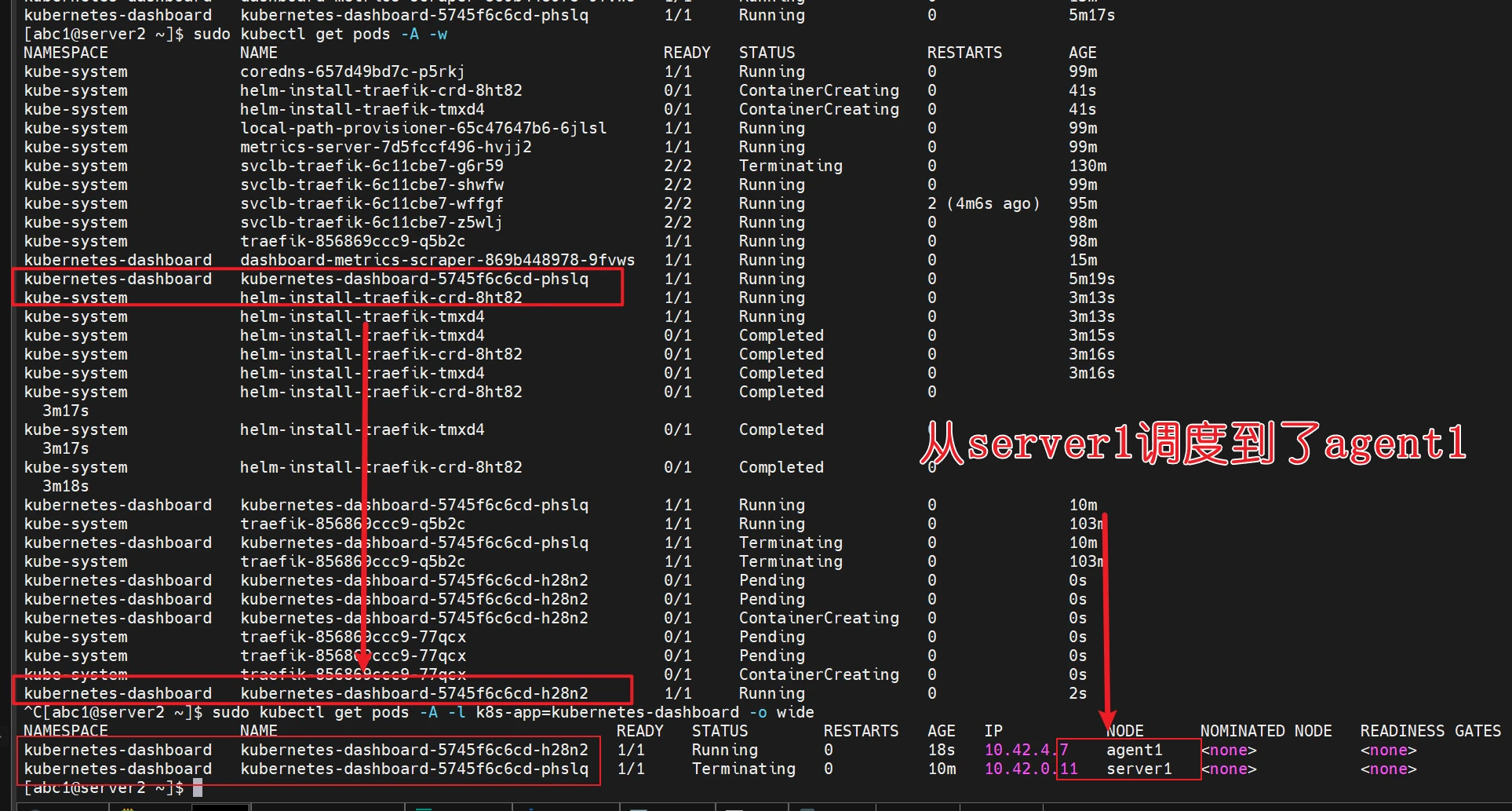Click the "2 (4m6s ago)" restarts value
The width and height of the screenshot is (1512, 811).
983,204
